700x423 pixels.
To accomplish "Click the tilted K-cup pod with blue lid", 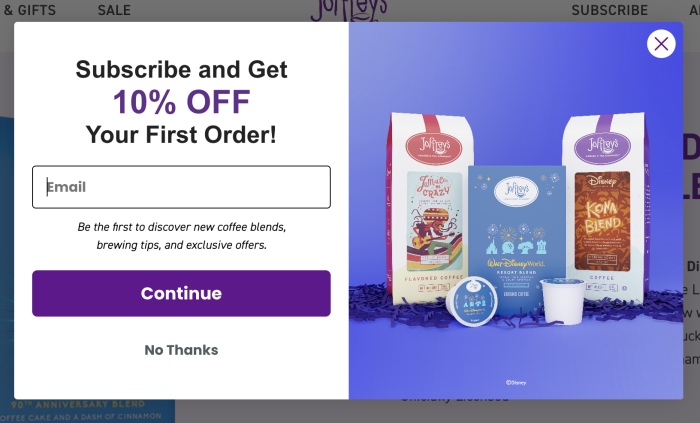I will pyautogui.click(x=471, y=302).
